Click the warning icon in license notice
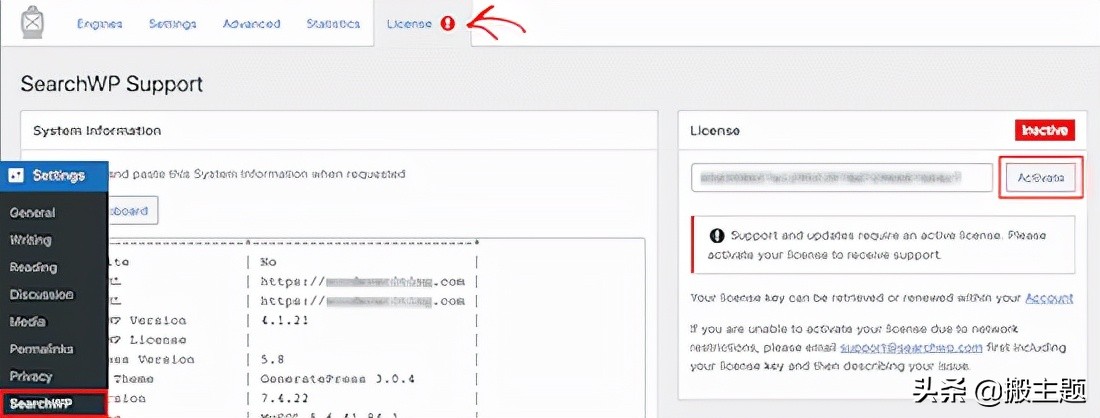 717,236
